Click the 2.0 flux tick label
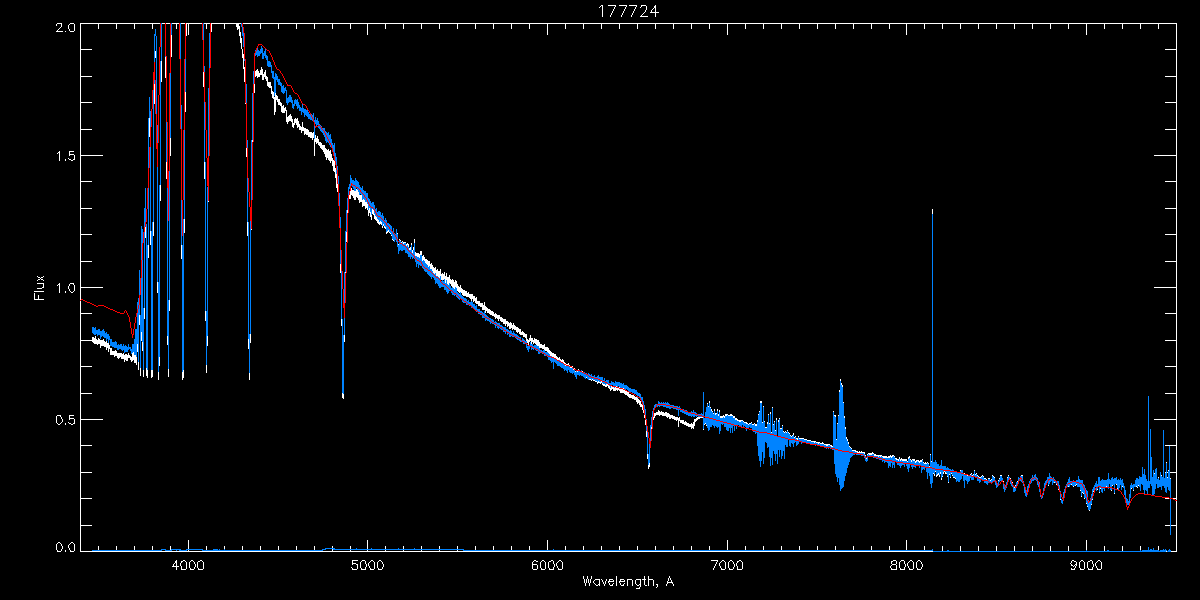Image resolution: width=1200 pixels, height=600 pixels. point(65,27)
